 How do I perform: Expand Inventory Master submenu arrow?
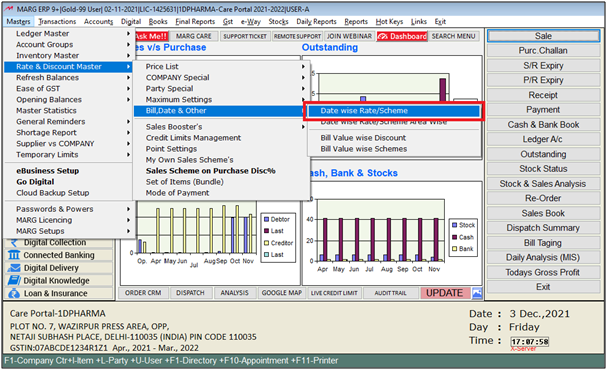point(128,56)
